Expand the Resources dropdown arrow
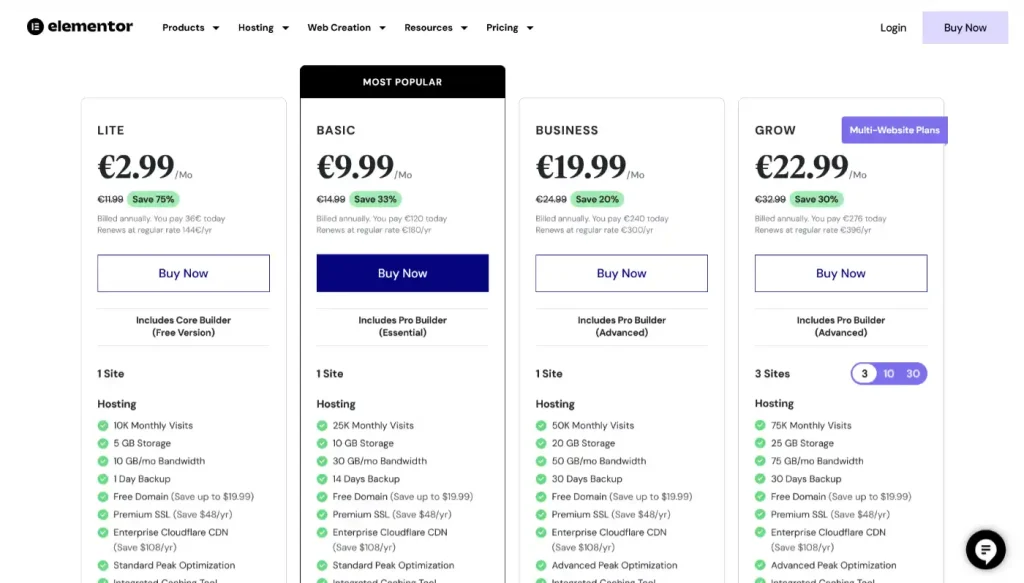 [x=464, y=28]
